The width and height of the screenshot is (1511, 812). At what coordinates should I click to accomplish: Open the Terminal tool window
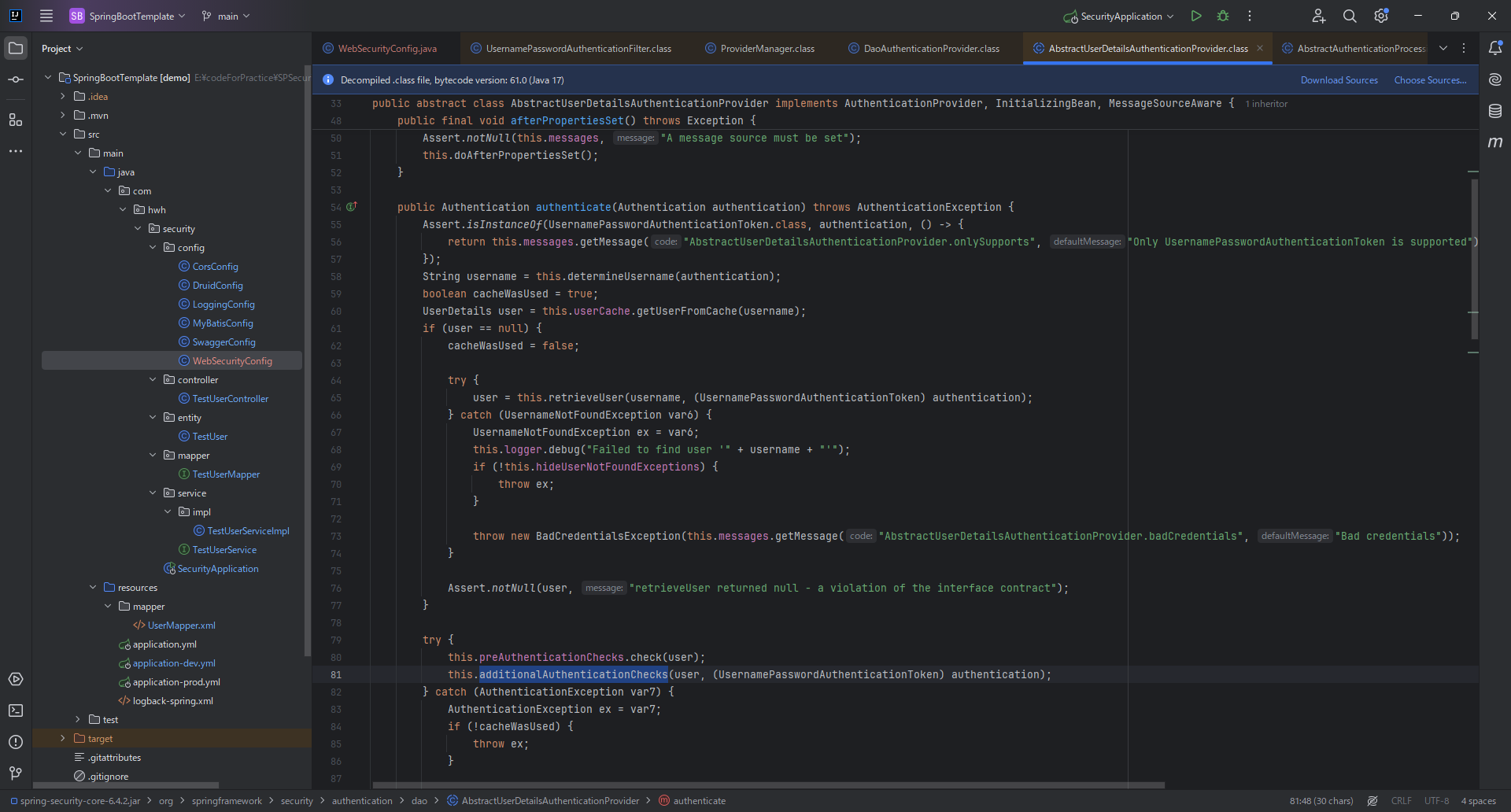pyautogui.click(x=16, y=710)
